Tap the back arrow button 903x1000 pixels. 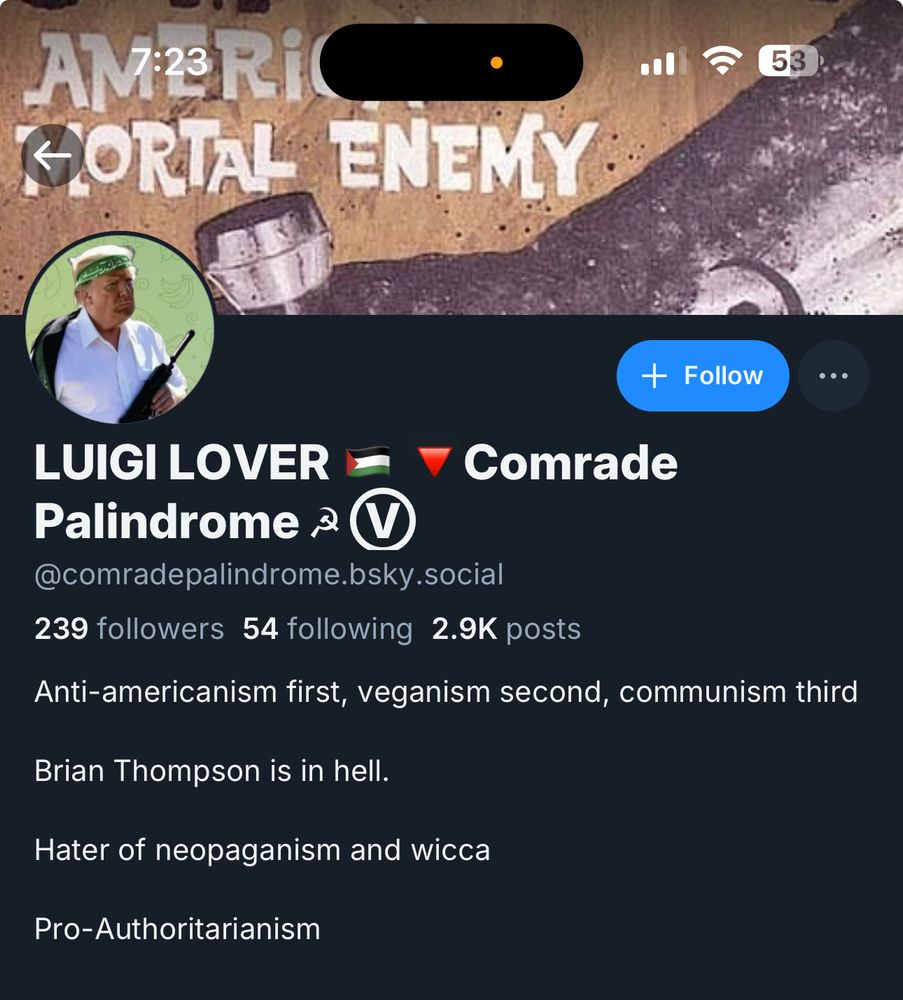[52, 155]
